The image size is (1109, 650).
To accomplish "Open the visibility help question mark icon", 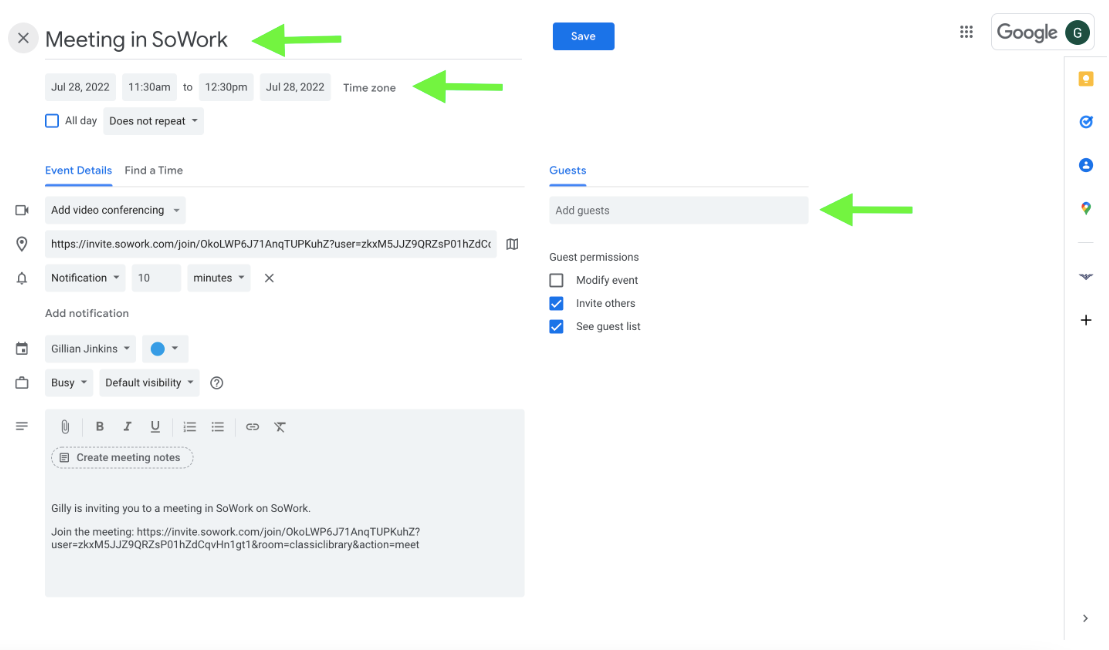I will pyautogui.click(x=217, y=383).
